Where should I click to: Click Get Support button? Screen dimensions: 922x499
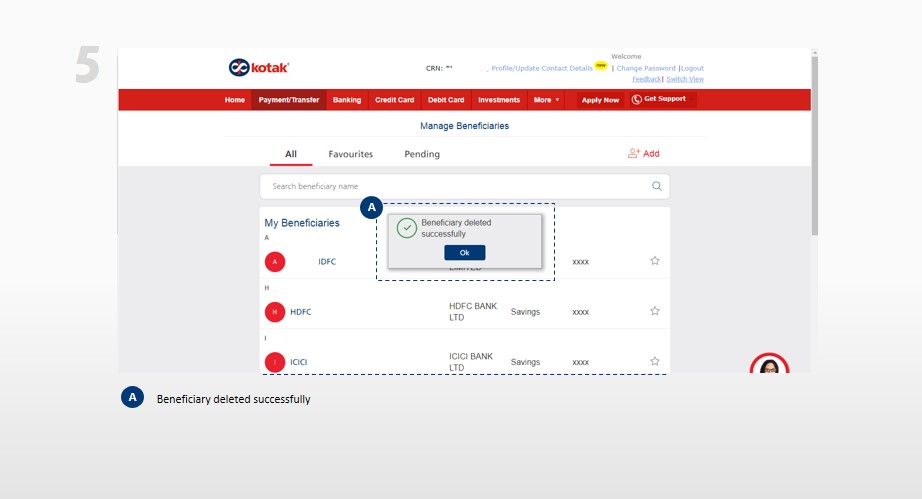pyautogui.click(x=663, y=99)
